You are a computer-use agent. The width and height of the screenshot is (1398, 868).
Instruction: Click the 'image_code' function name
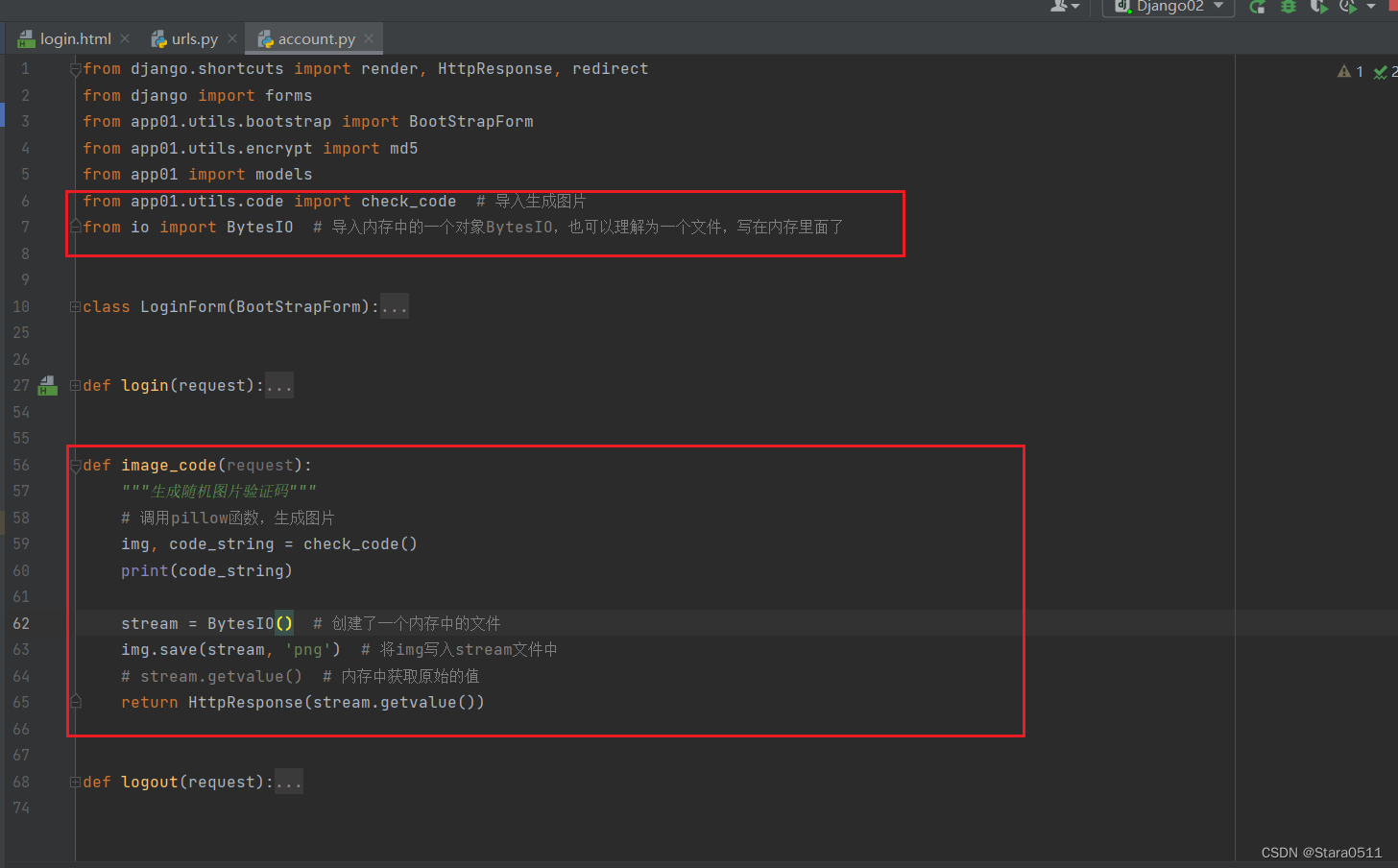[x=169, y=466]
